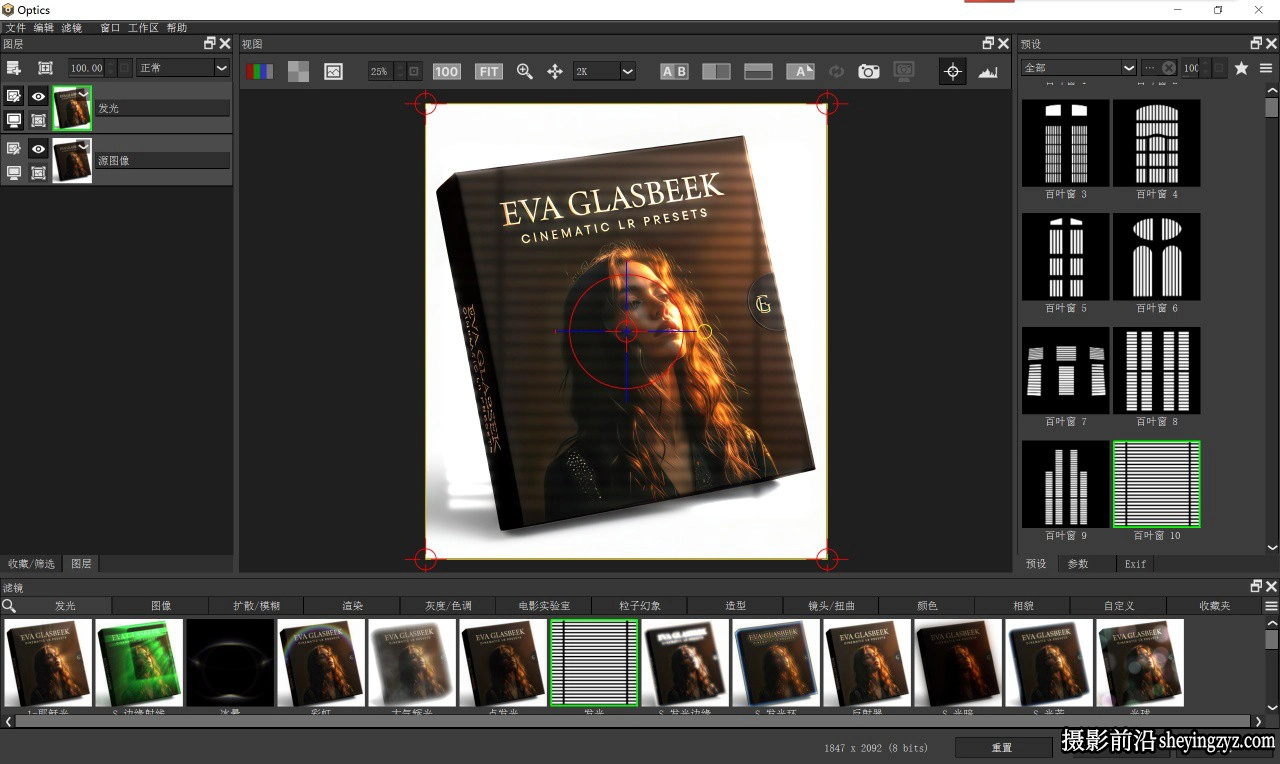Select the 发光 layer thumbnail
Image resolution: width=1280 pixels, height=764 pixels.
[x=71, y=108]
